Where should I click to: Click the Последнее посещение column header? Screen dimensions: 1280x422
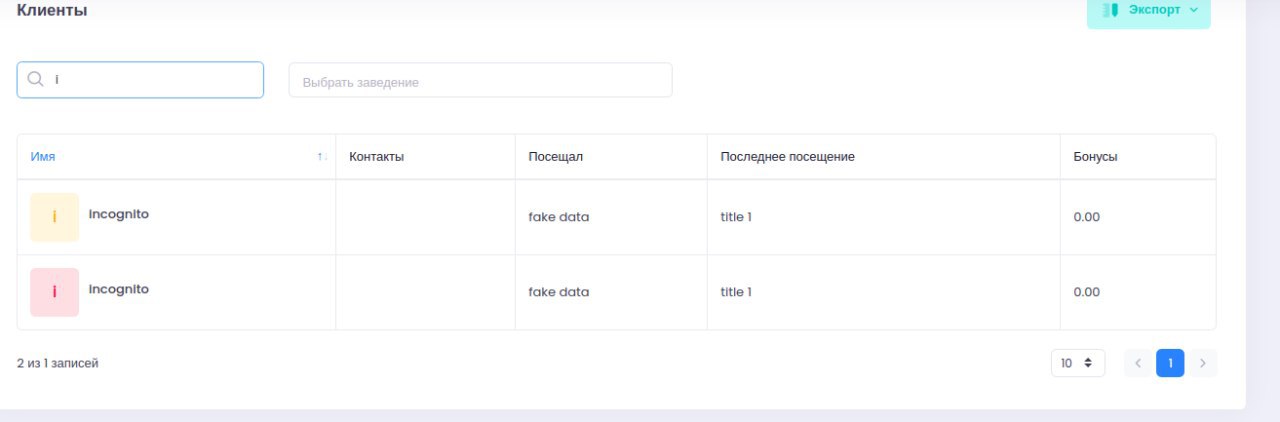pyautogui.click(x=787, y=157)
